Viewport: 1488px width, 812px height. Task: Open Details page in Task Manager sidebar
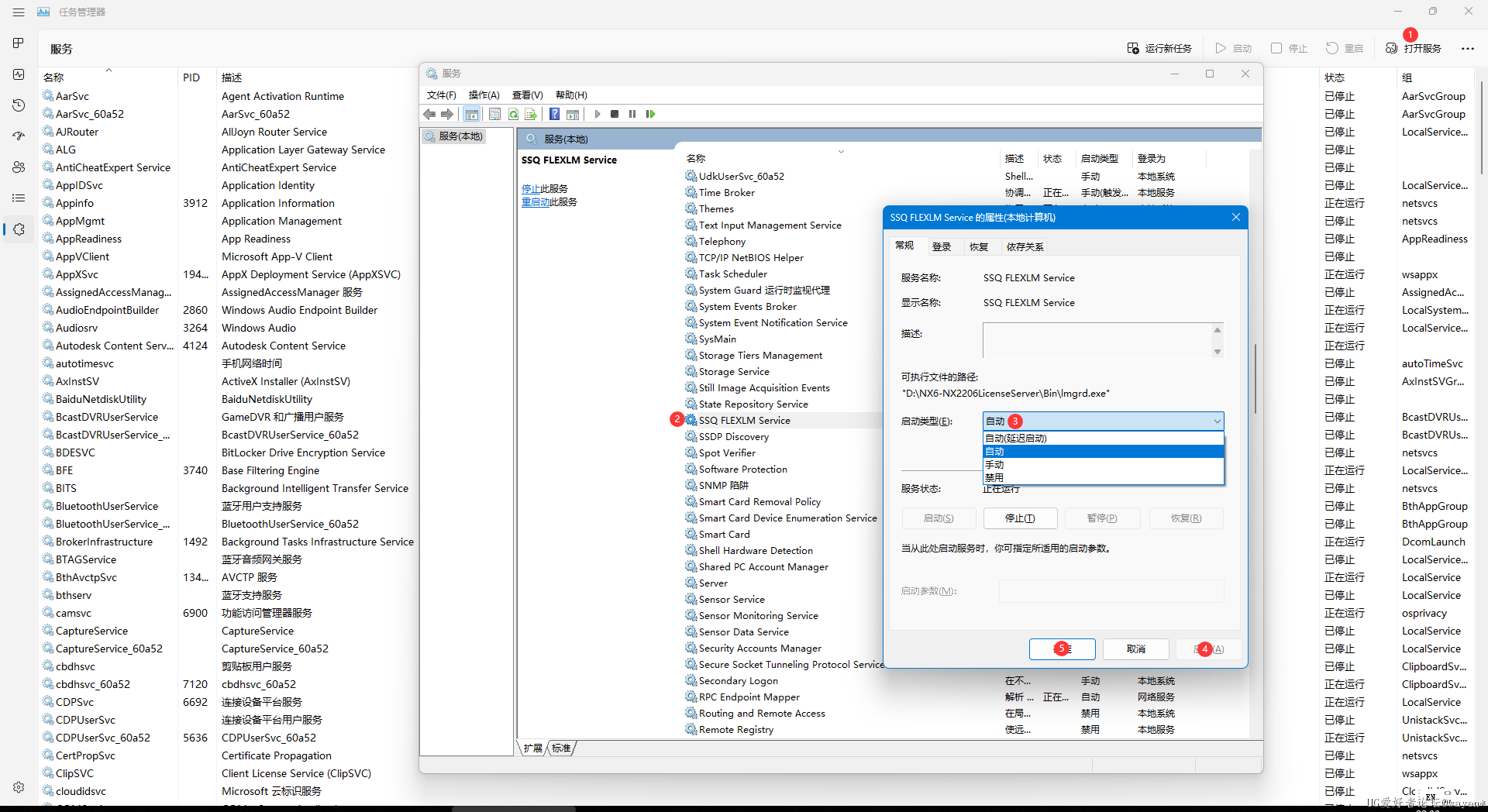click(x=19, y=198)
